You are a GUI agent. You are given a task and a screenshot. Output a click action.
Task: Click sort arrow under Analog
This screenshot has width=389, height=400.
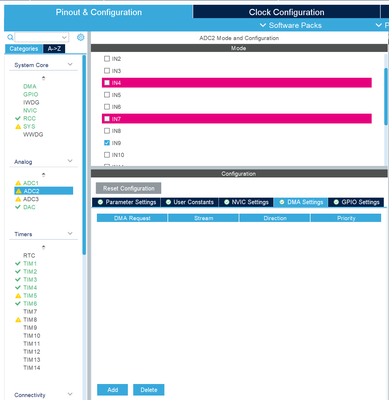43,175
